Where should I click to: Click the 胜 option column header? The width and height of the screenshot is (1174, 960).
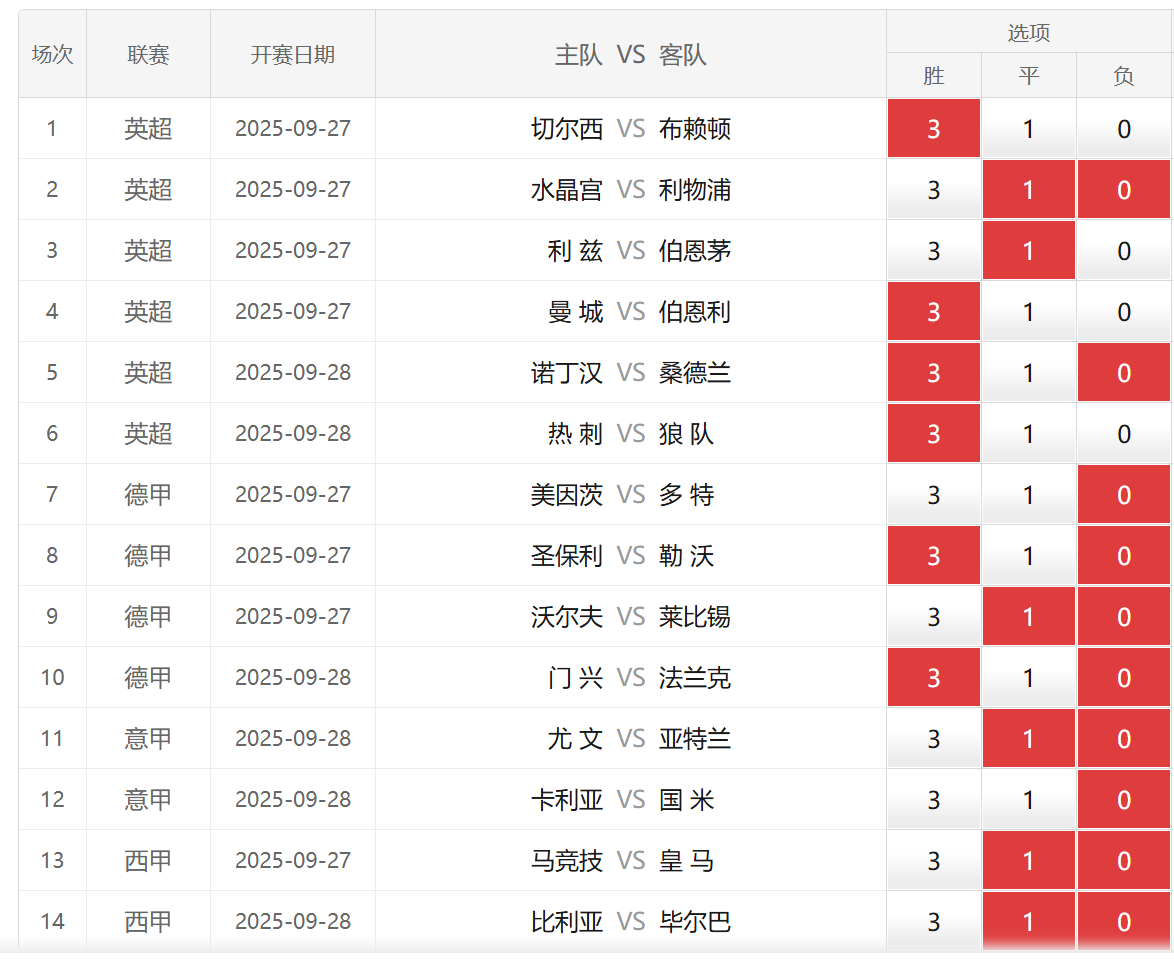click(x=933, y=76)
